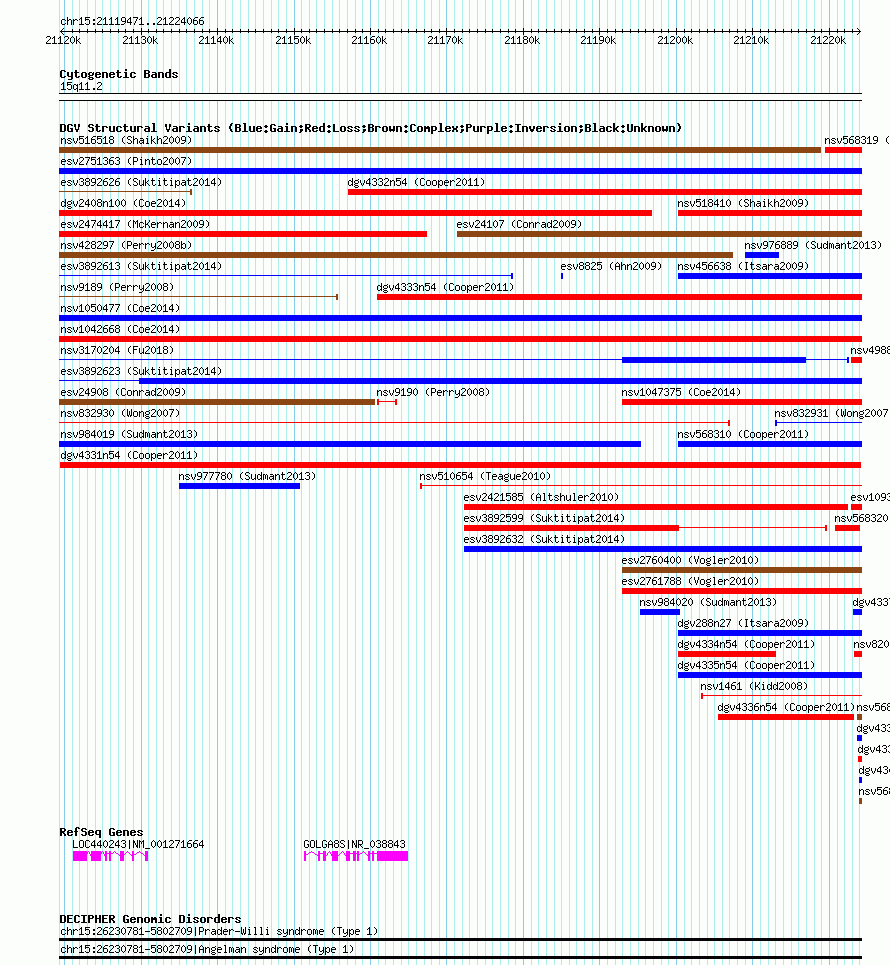
Task: Click esv2421585 (Altshuler2010) variant label
Action: [541, 497]
